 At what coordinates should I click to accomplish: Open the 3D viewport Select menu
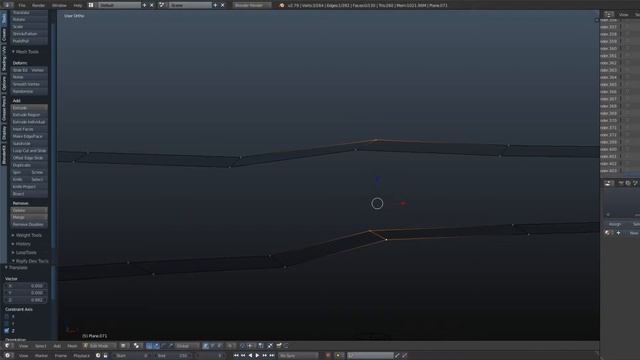pos(40,346)
